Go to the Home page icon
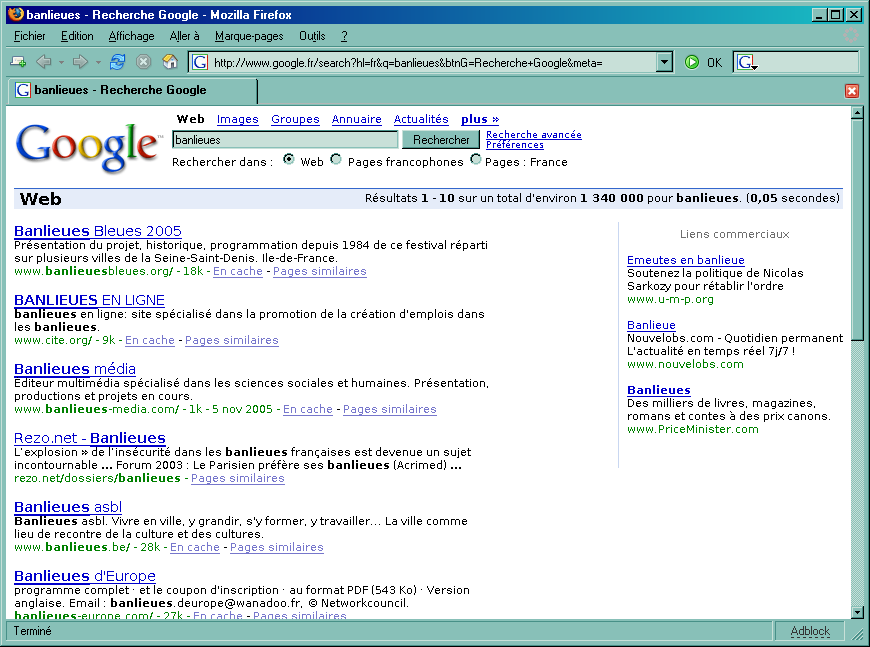Viewport: 870px width, 647px height. [x=170, y=62]
